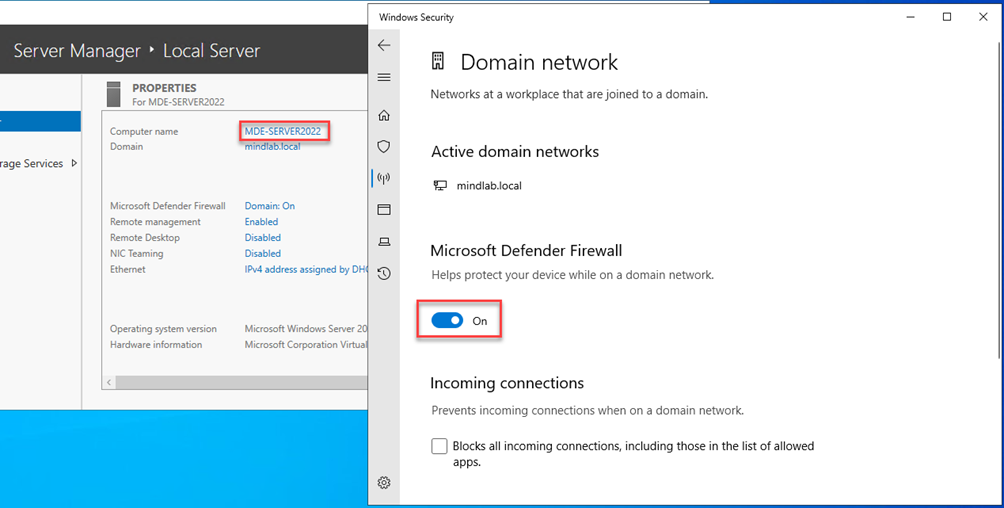Screen dimensions: 1004x508
Task: Open Windows Security settings gear icon
Action: click(384, 482)
